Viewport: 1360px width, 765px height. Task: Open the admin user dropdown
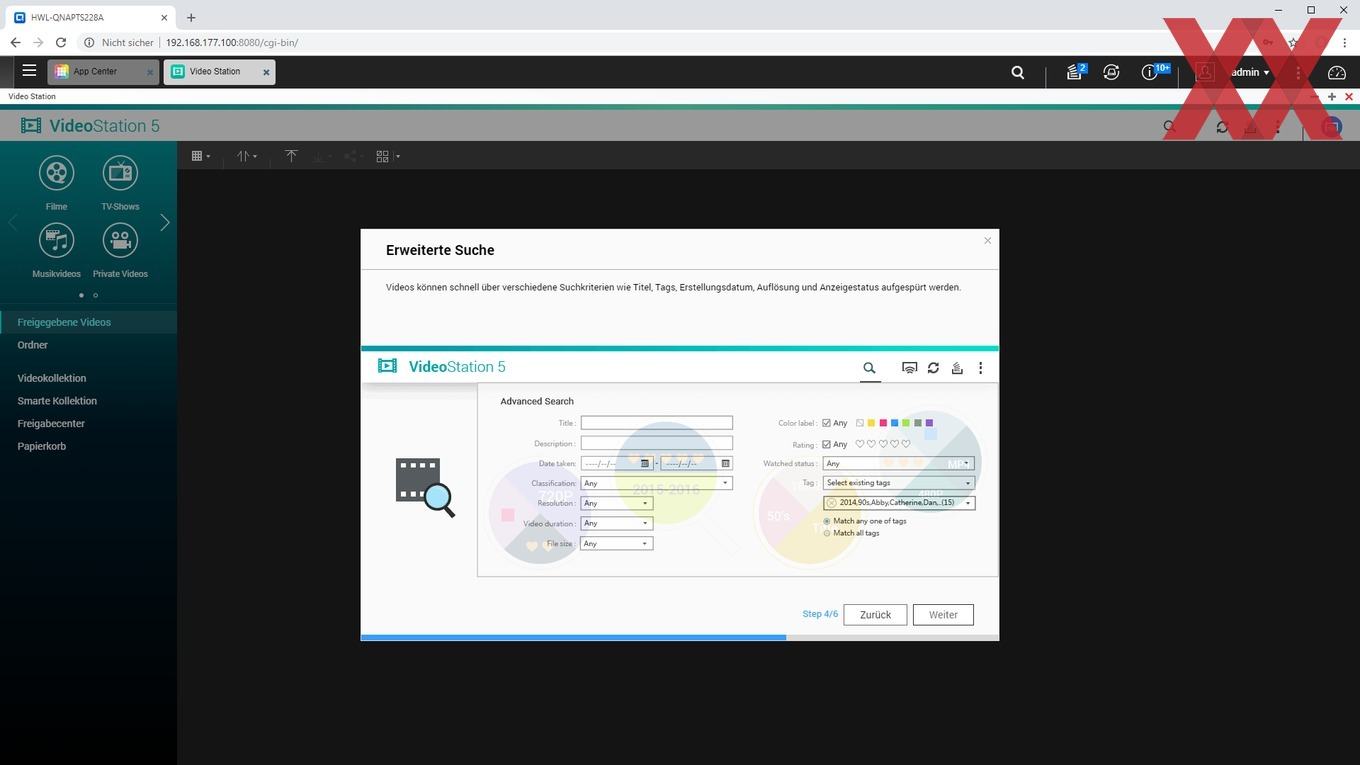1250,72
